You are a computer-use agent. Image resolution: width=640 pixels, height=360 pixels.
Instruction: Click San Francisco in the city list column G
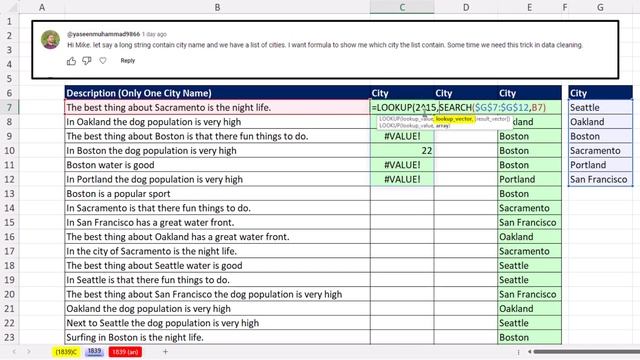coord(600,179)
